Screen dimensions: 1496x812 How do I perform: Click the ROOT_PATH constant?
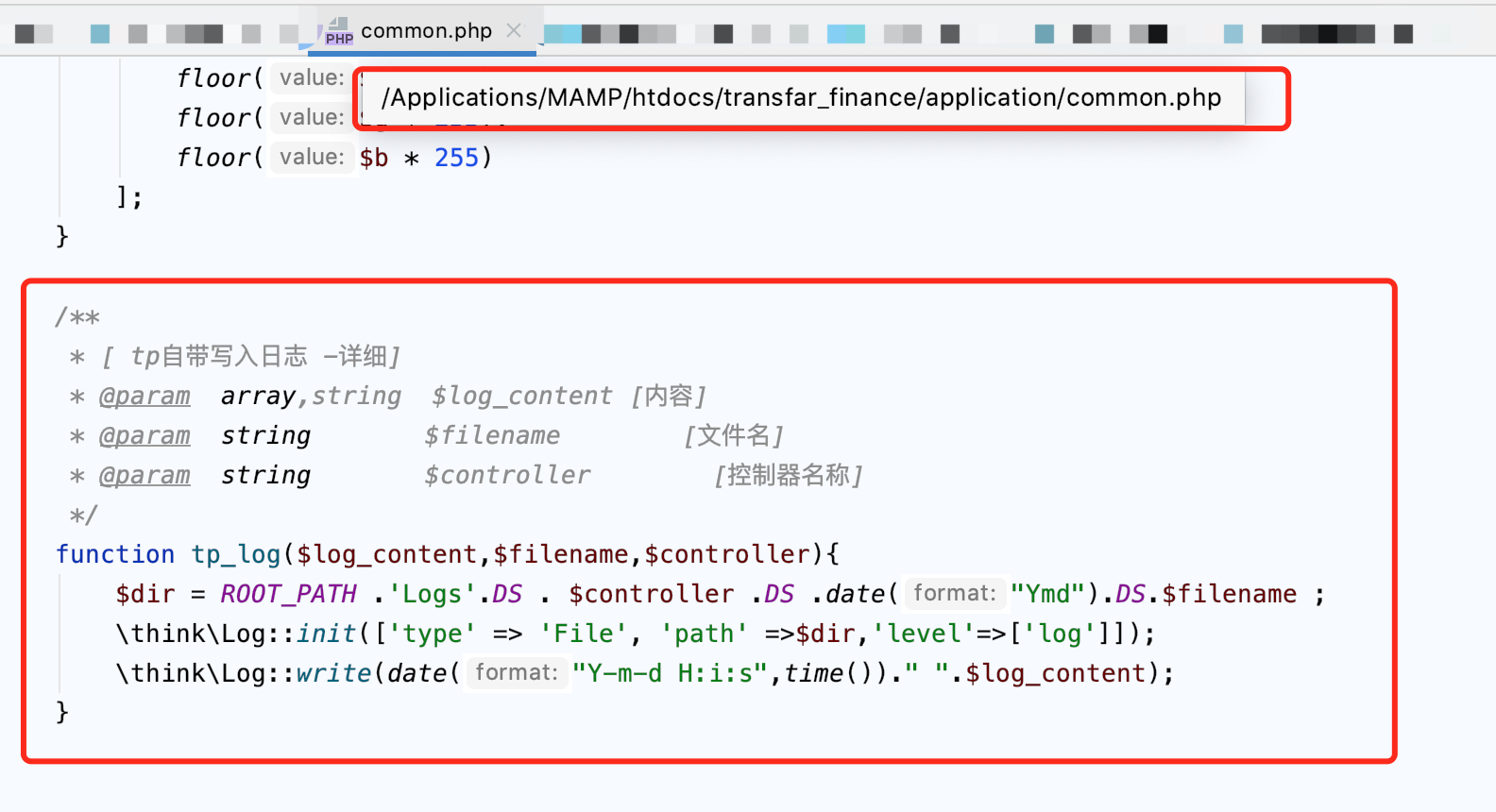click(x=288, y=594)
